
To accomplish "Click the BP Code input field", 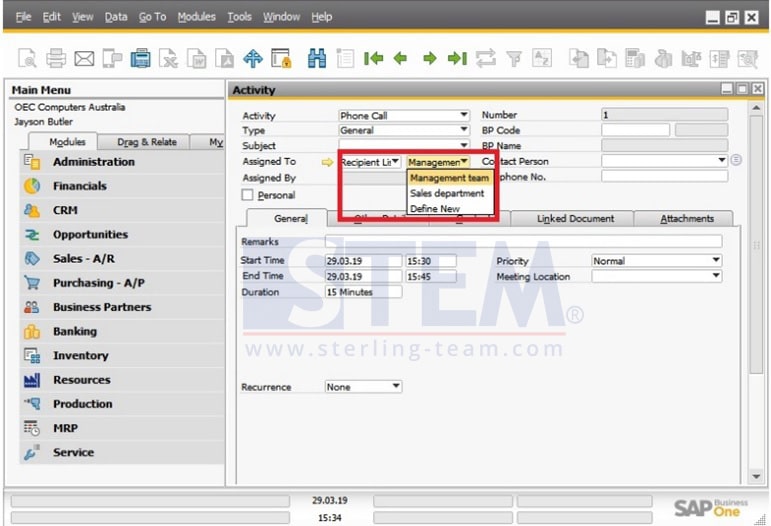I will [635, 130].
